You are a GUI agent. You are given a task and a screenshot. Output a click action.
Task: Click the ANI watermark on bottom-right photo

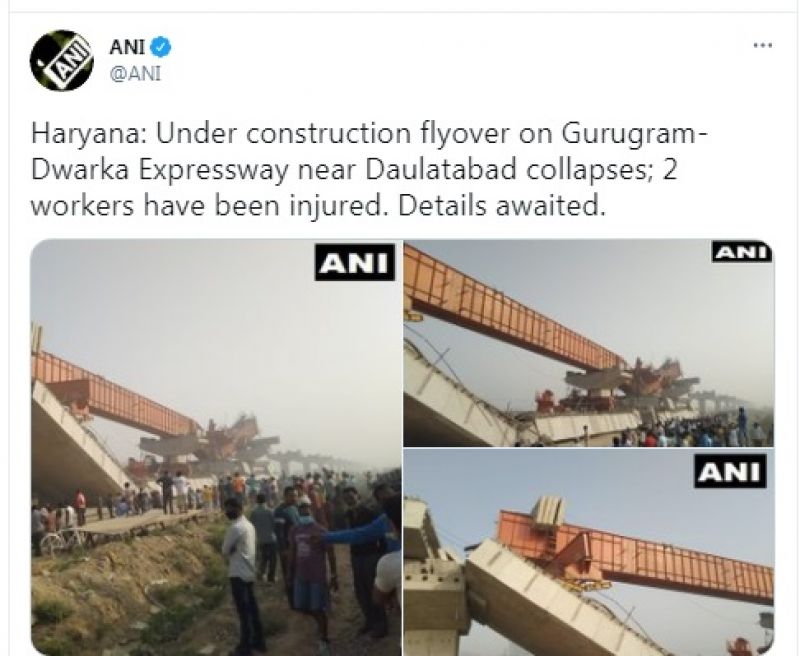pyautogui.click(x=730, y=471)
